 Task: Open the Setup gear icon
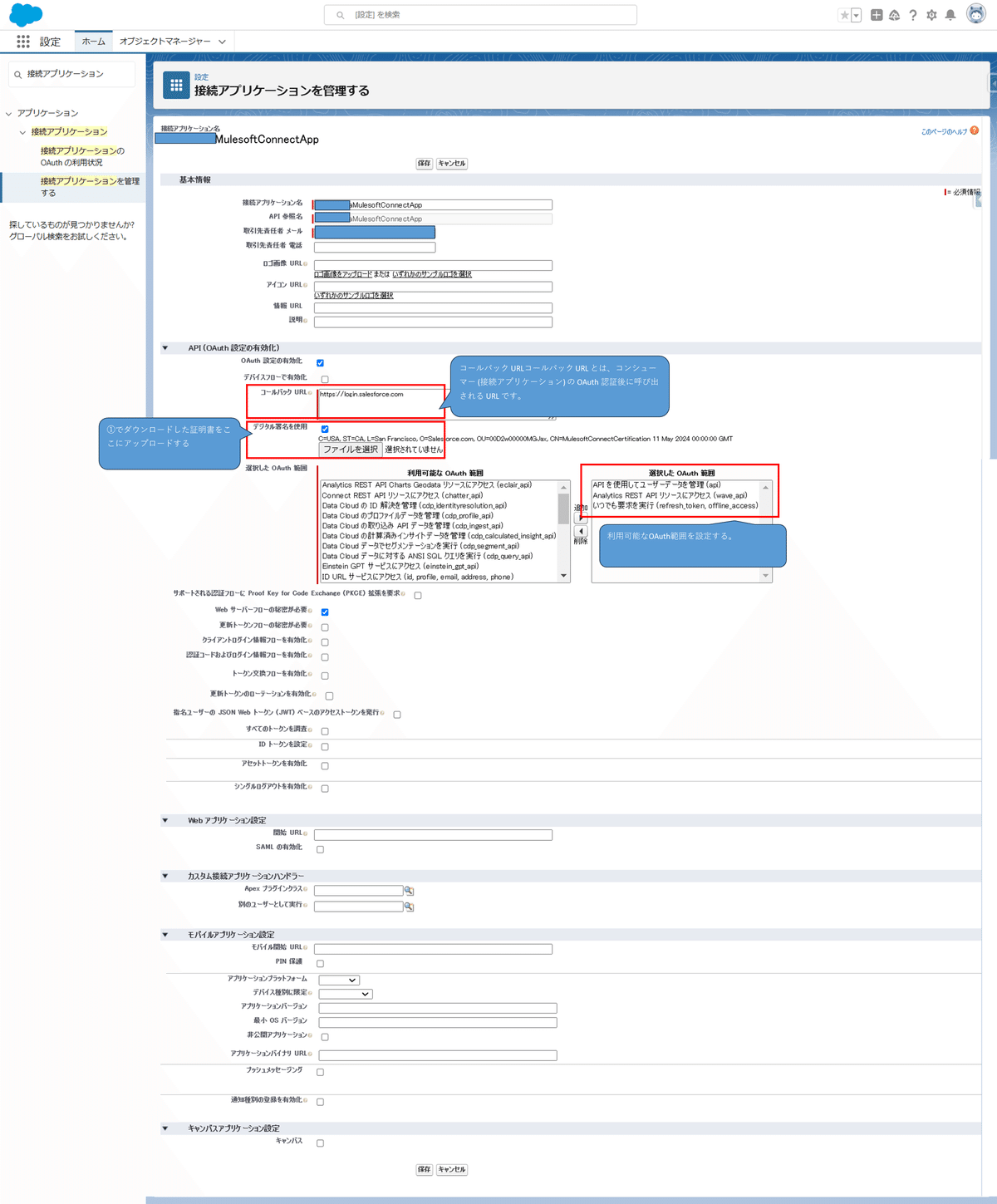pos(931,14)
